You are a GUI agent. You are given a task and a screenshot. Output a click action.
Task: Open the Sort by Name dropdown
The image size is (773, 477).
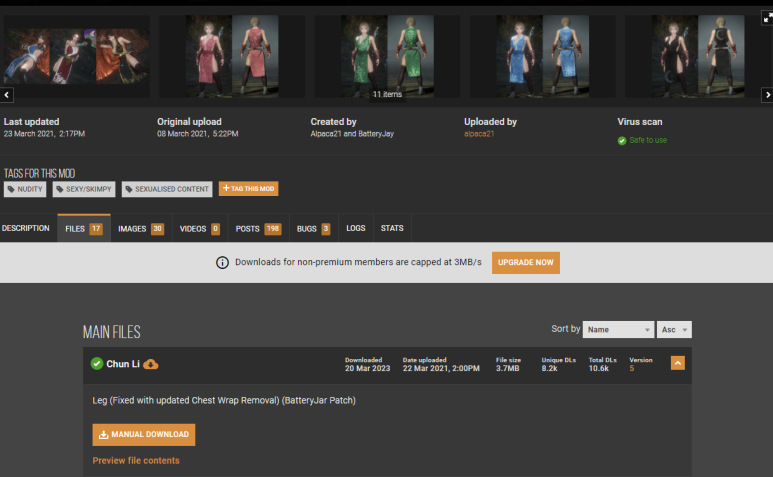618,330
